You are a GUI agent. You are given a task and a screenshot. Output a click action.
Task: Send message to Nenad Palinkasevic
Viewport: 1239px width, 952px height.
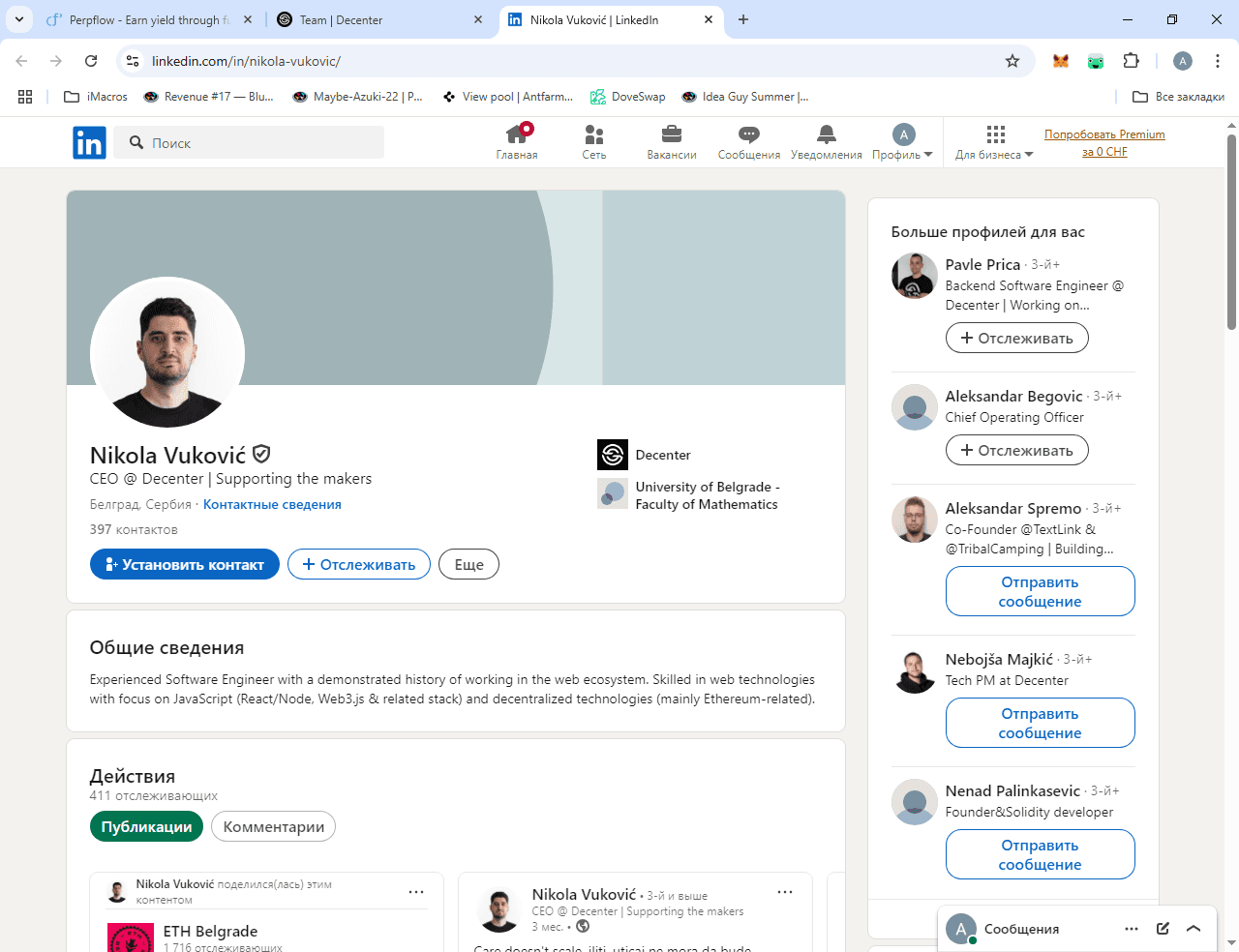coord(1040,854)
